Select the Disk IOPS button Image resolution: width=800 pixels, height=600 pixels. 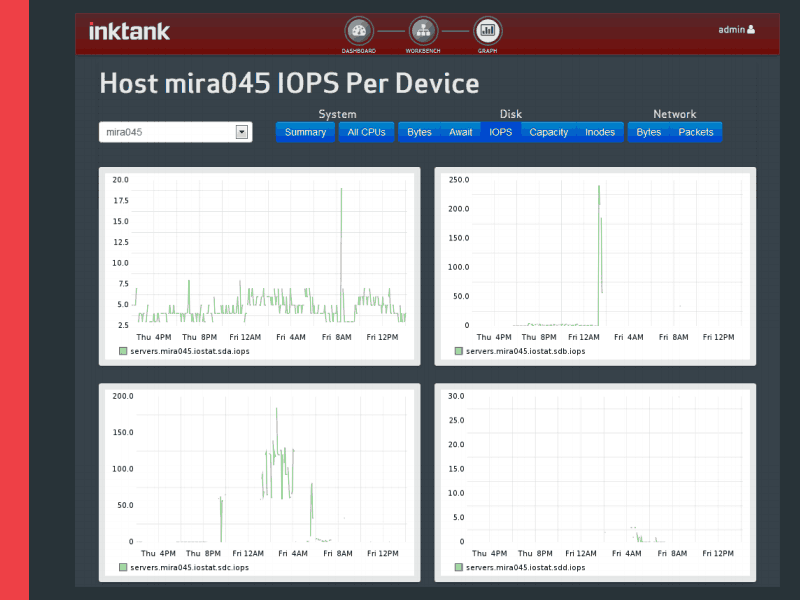pos(501,132)
